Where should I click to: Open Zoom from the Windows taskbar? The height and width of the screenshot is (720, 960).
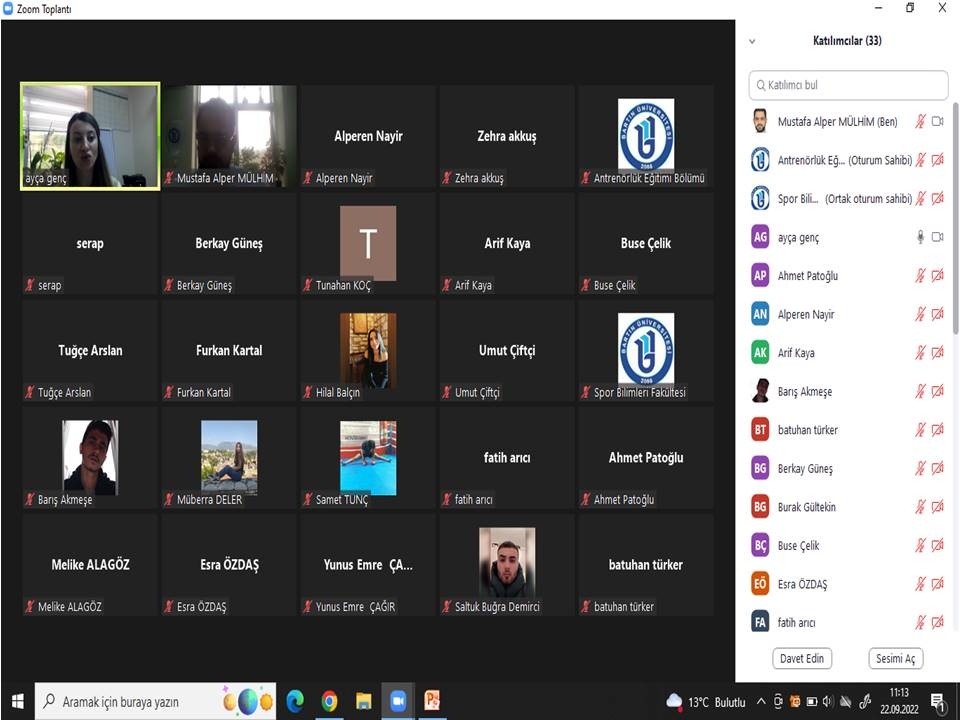[x=398, y=701]
